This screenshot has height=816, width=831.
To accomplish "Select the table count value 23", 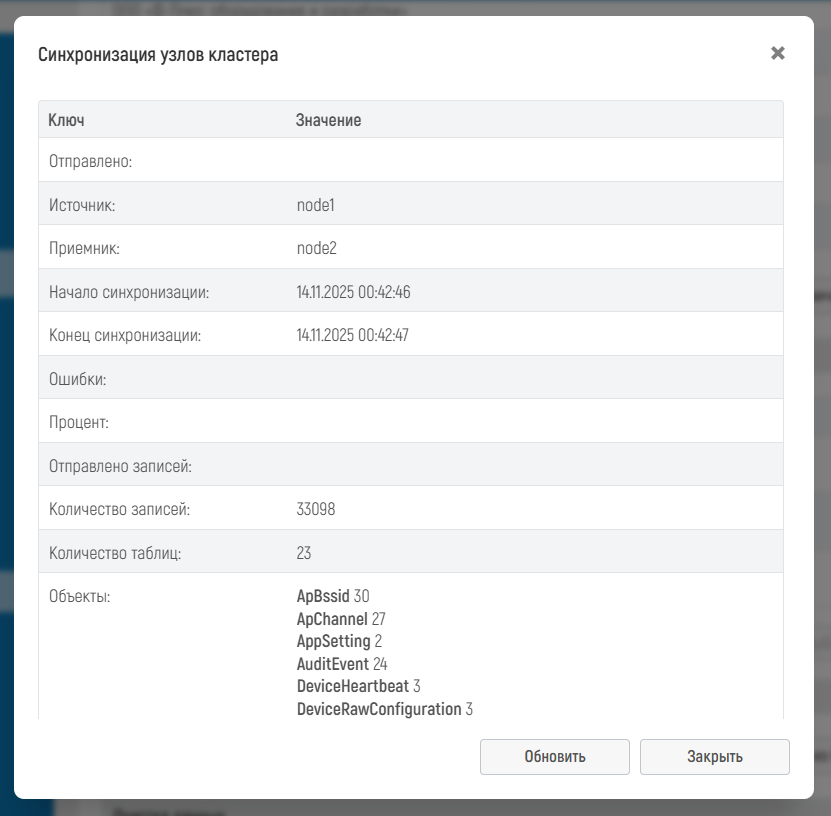I will 304,553.
